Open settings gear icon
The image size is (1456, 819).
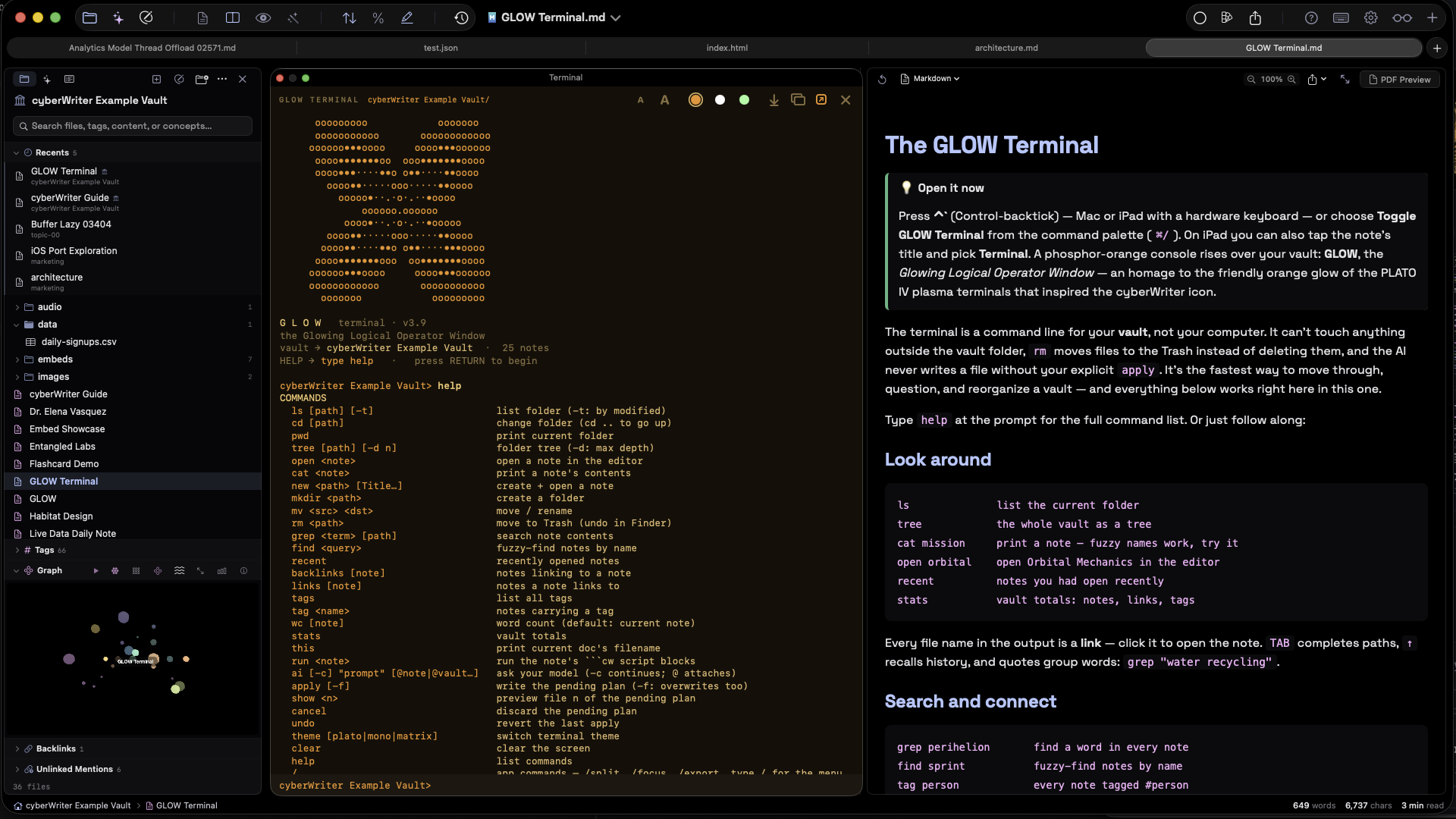tap(1371, 17)
